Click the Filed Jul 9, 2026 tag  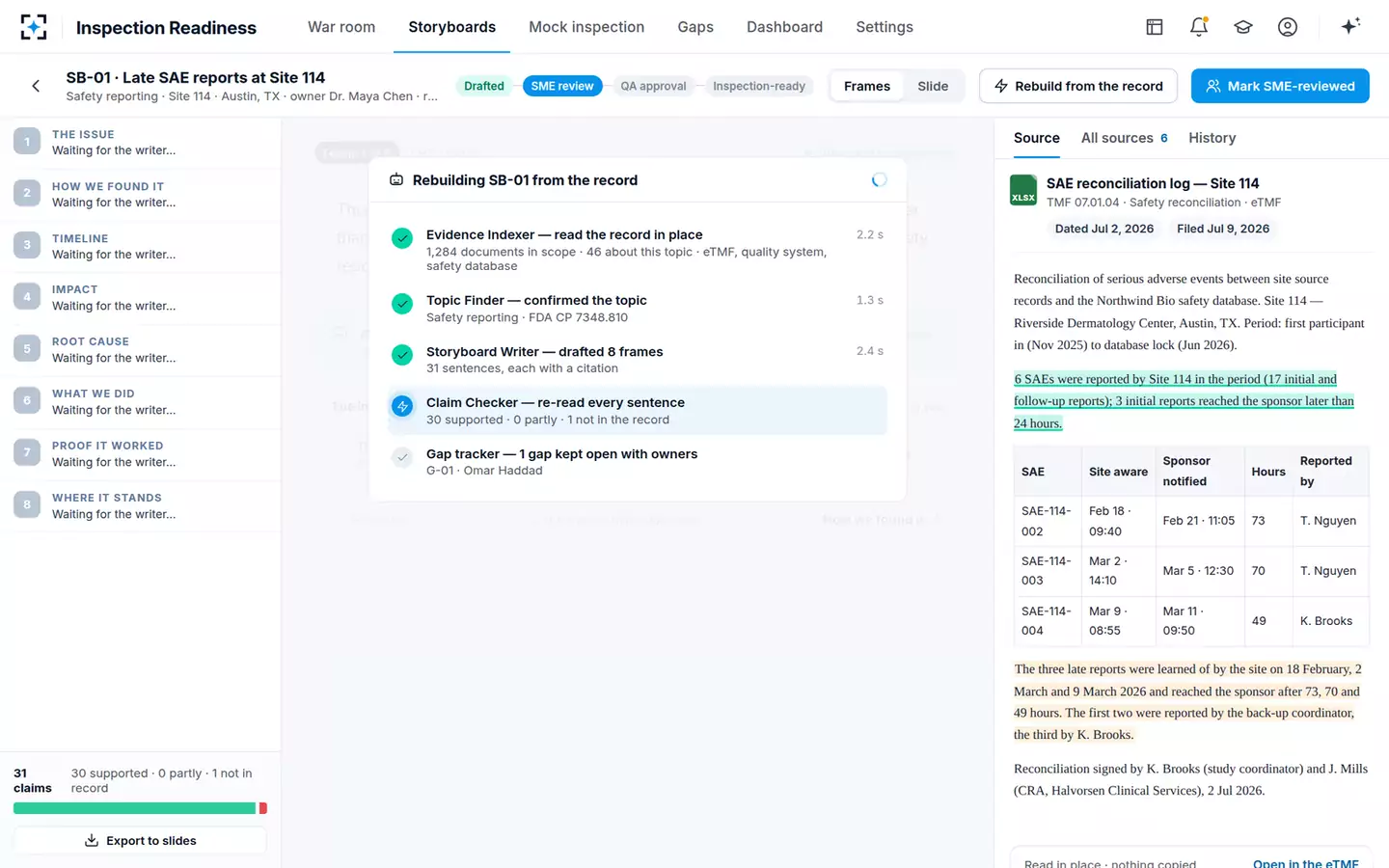1223,229
